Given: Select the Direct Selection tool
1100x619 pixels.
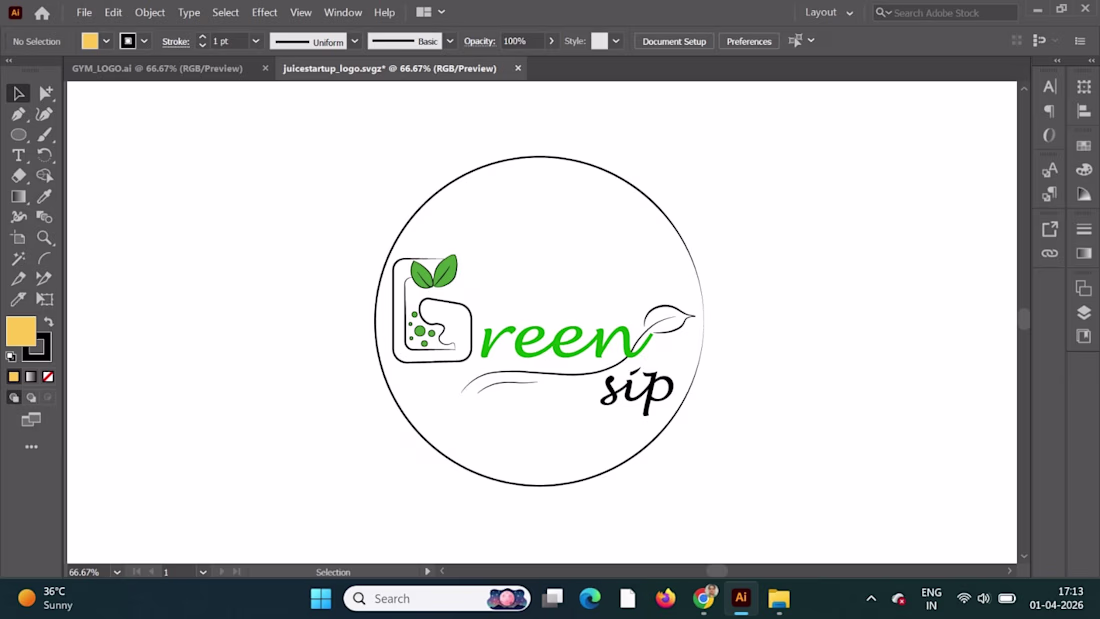Looking at the screenshot, I should click(x=45, y=93).
